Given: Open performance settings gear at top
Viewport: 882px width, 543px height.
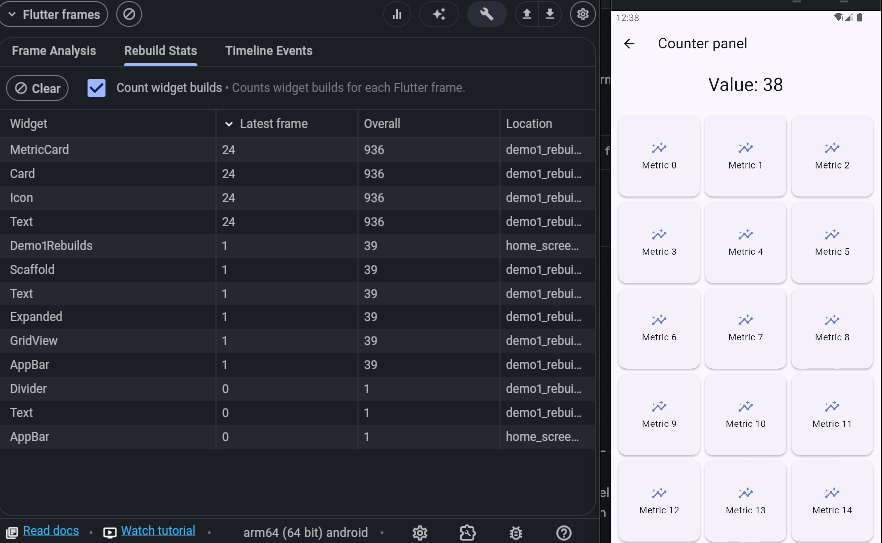Looking at the screenshot, I should pyautogui.click(x=583, y=15).
